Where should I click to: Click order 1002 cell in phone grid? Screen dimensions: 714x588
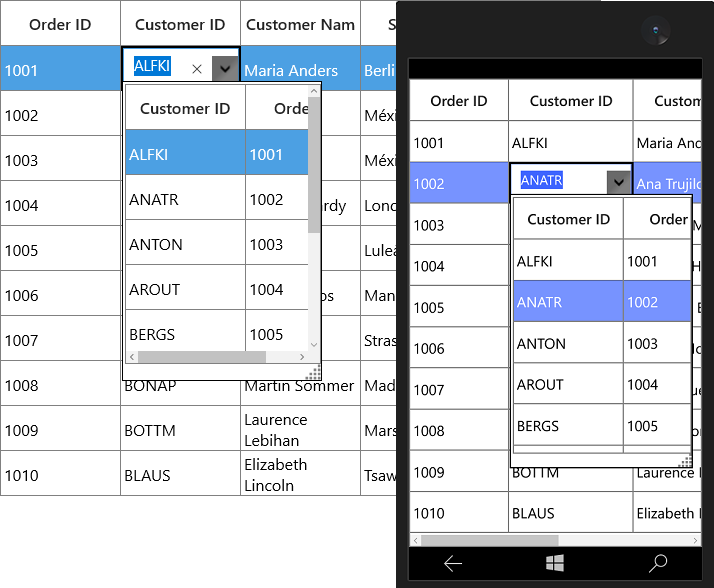pos(459,183)
